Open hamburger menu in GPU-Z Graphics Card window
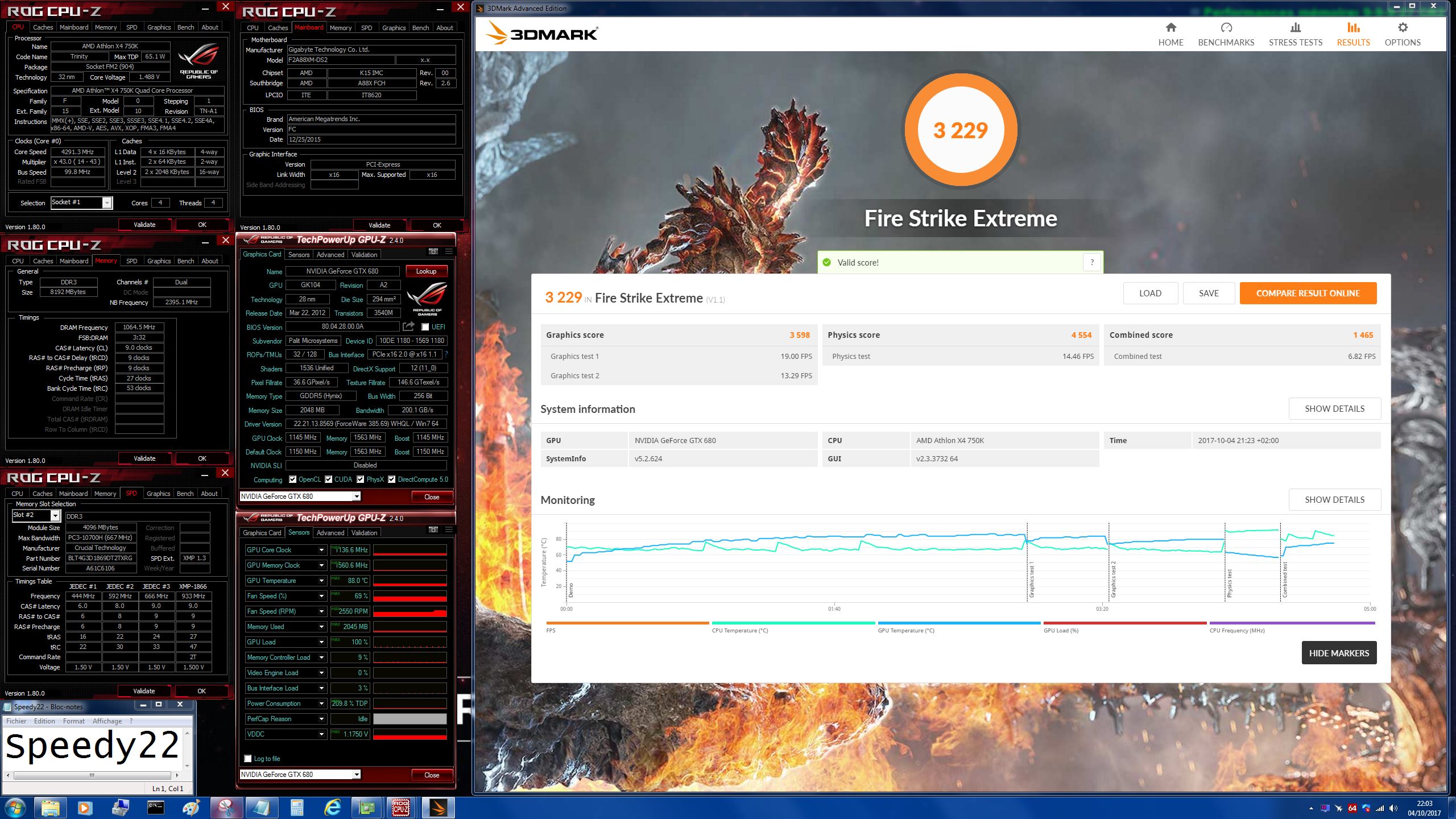 click(x=449, y=251)
